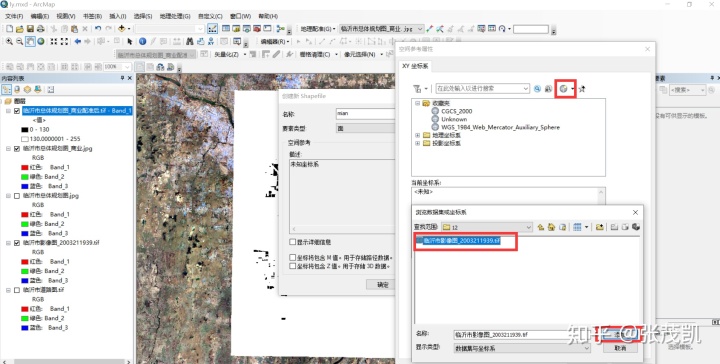Collapse the 收藏夹 favorites folder
This screenshot has width=720, height=364.
tap(417, 103)
